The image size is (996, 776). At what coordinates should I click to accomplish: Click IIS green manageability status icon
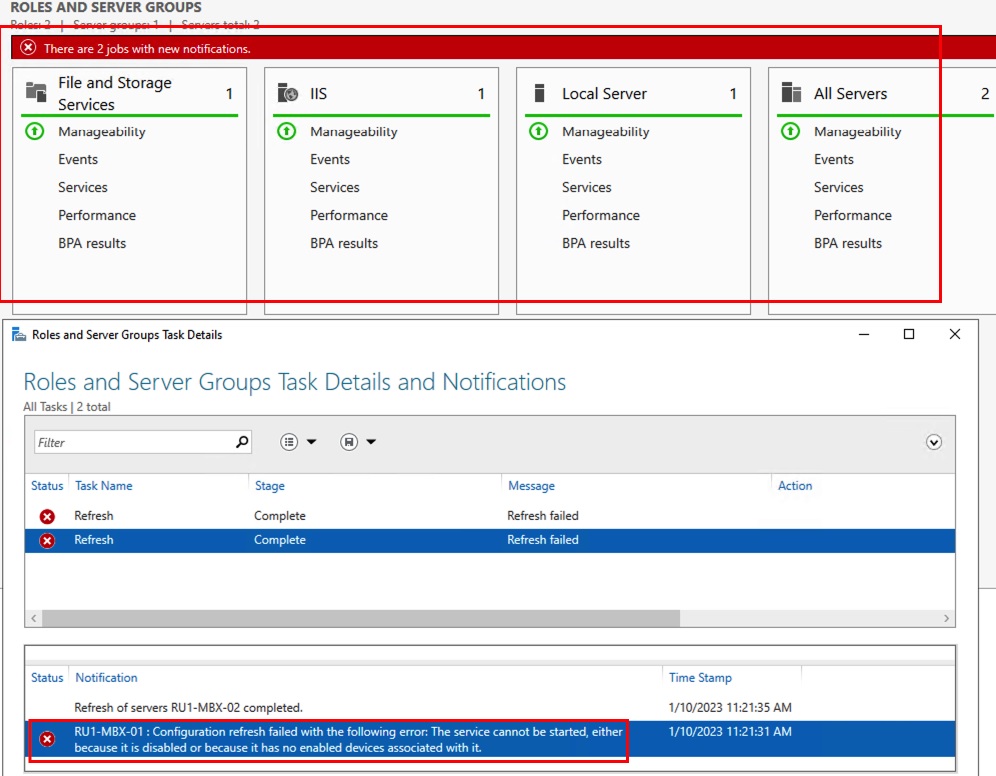tap(286, 131)
